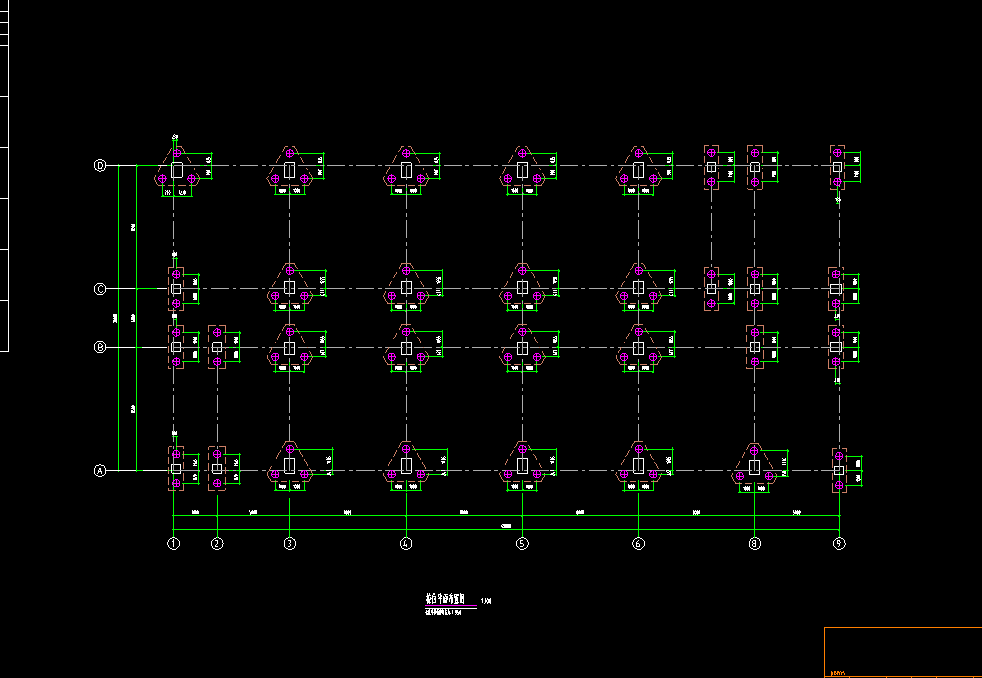The height and width of the screenshot is (678, 982).
Task: Select column grid bubble 6
Action: click(638, 544)
